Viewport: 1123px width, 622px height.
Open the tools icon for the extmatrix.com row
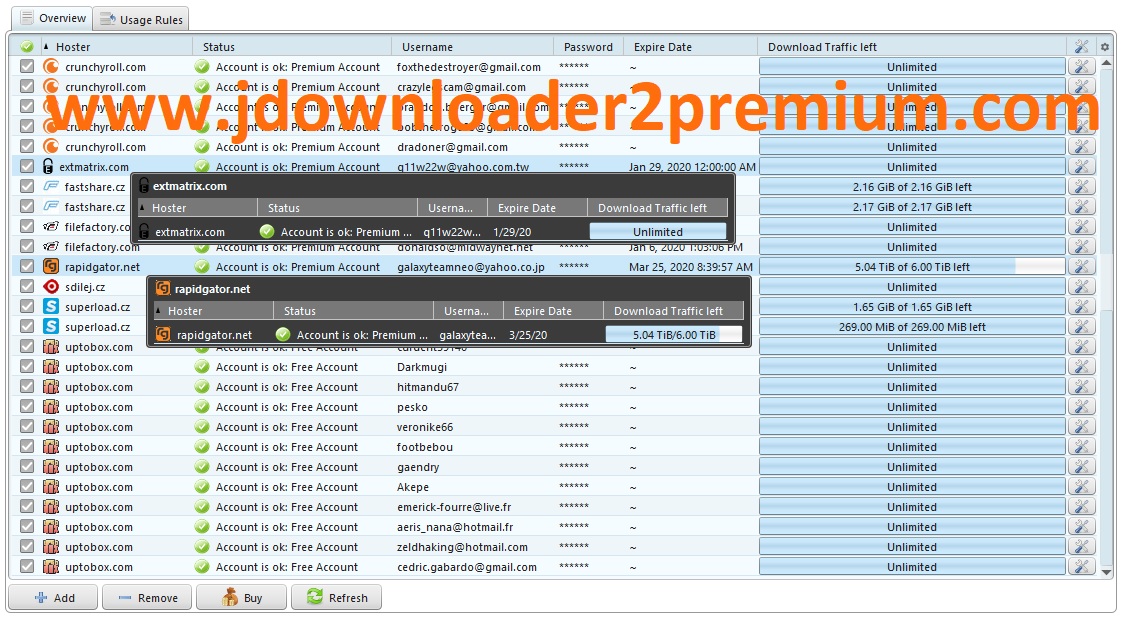pyautogui.click(x=1081, y=166)
